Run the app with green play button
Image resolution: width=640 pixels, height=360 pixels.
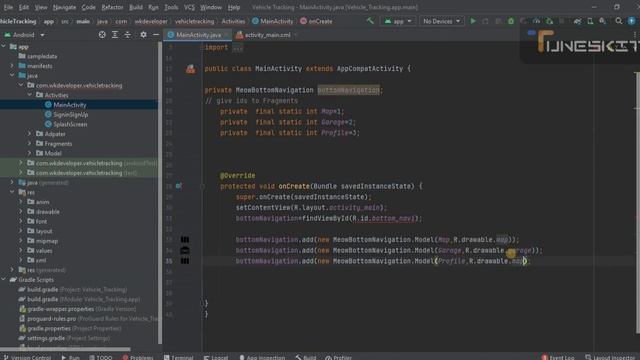coord(473,21)
